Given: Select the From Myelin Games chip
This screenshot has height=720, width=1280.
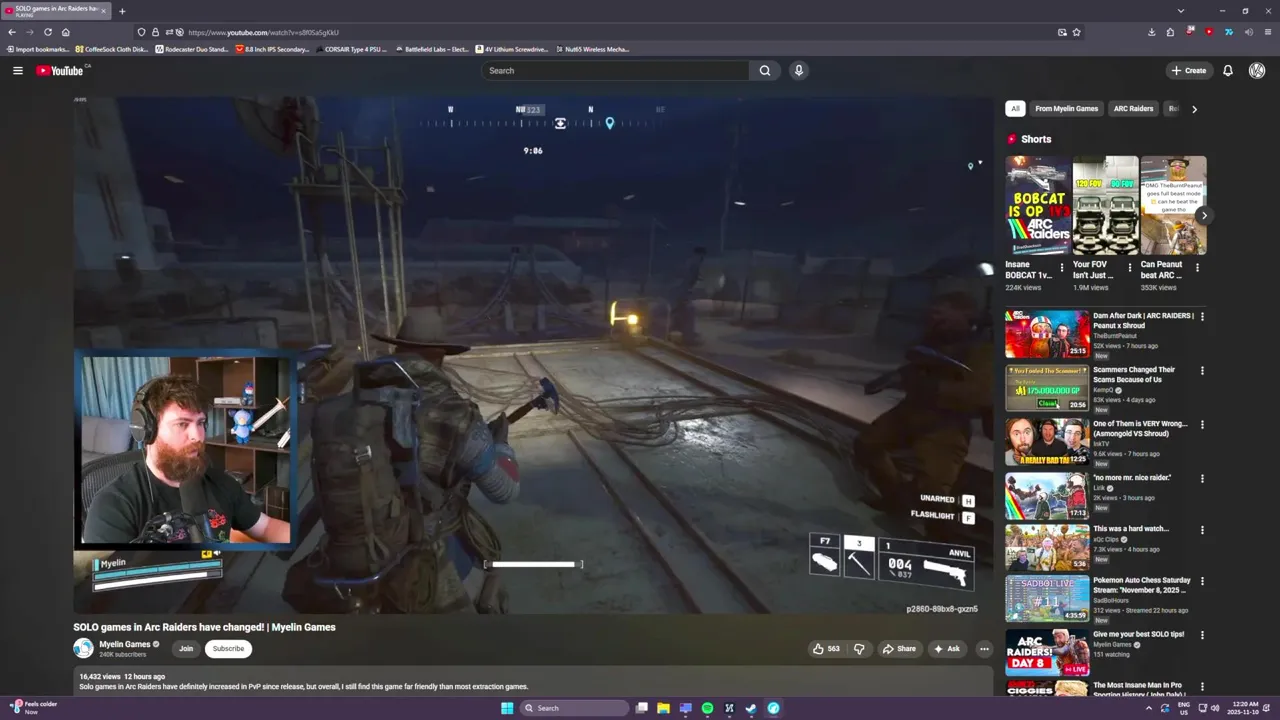Looking at the screenshot, I should click(x=1066, y=108).
